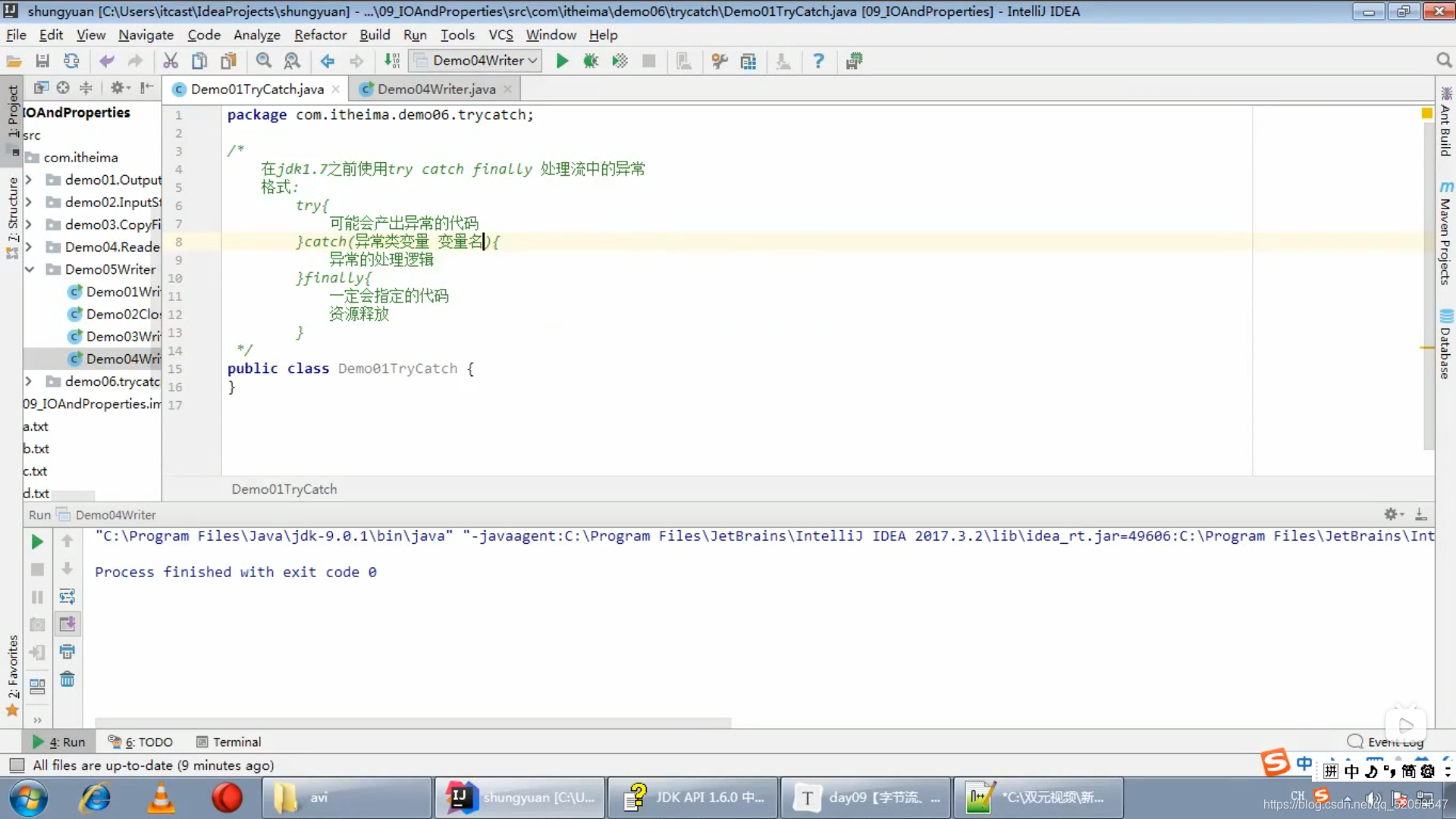
Task: Open the Terminal tool window
Action: [x=228, y=742]
